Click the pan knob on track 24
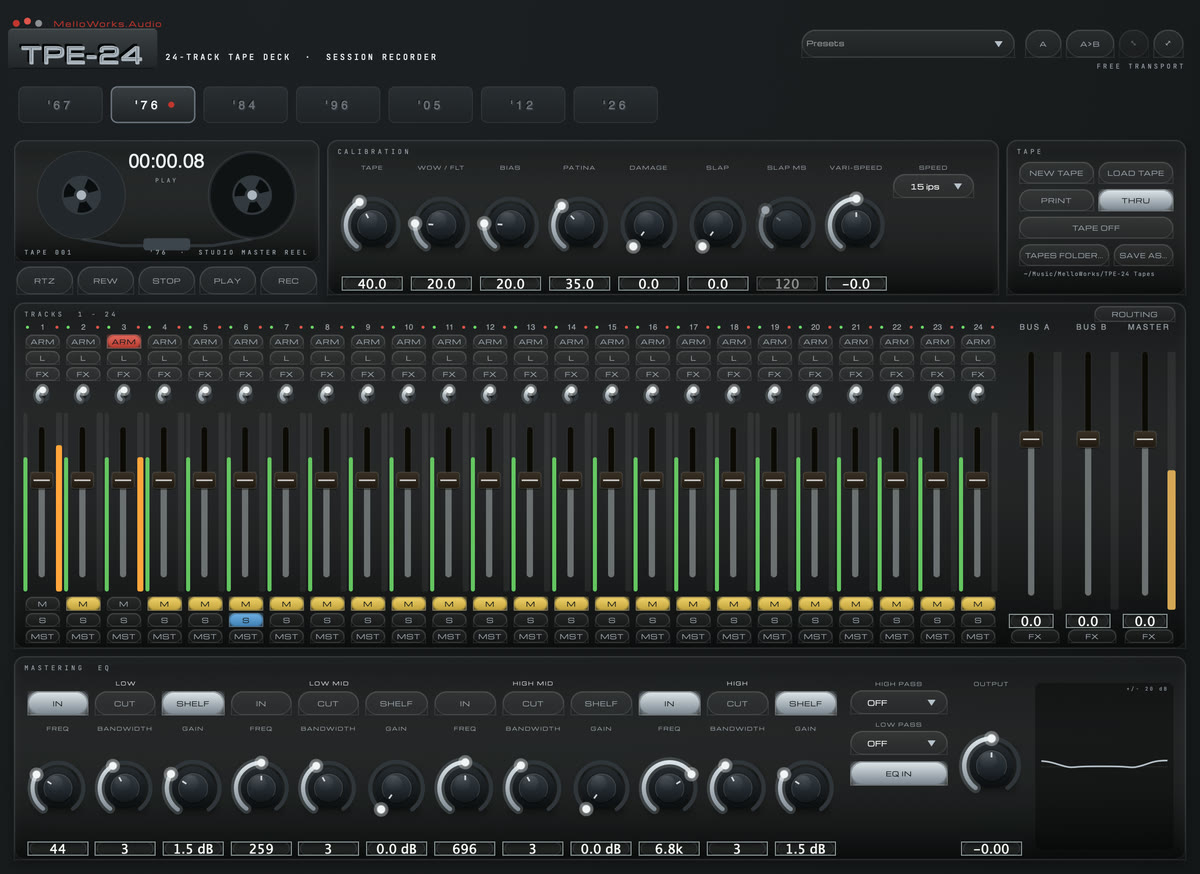The width and height of the screenshot is (1200, 874). click(978, 394)
